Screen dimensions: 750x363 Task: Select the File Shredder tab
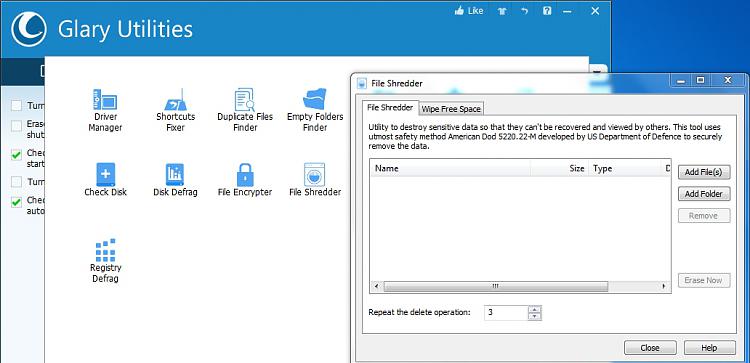(390, 108)
